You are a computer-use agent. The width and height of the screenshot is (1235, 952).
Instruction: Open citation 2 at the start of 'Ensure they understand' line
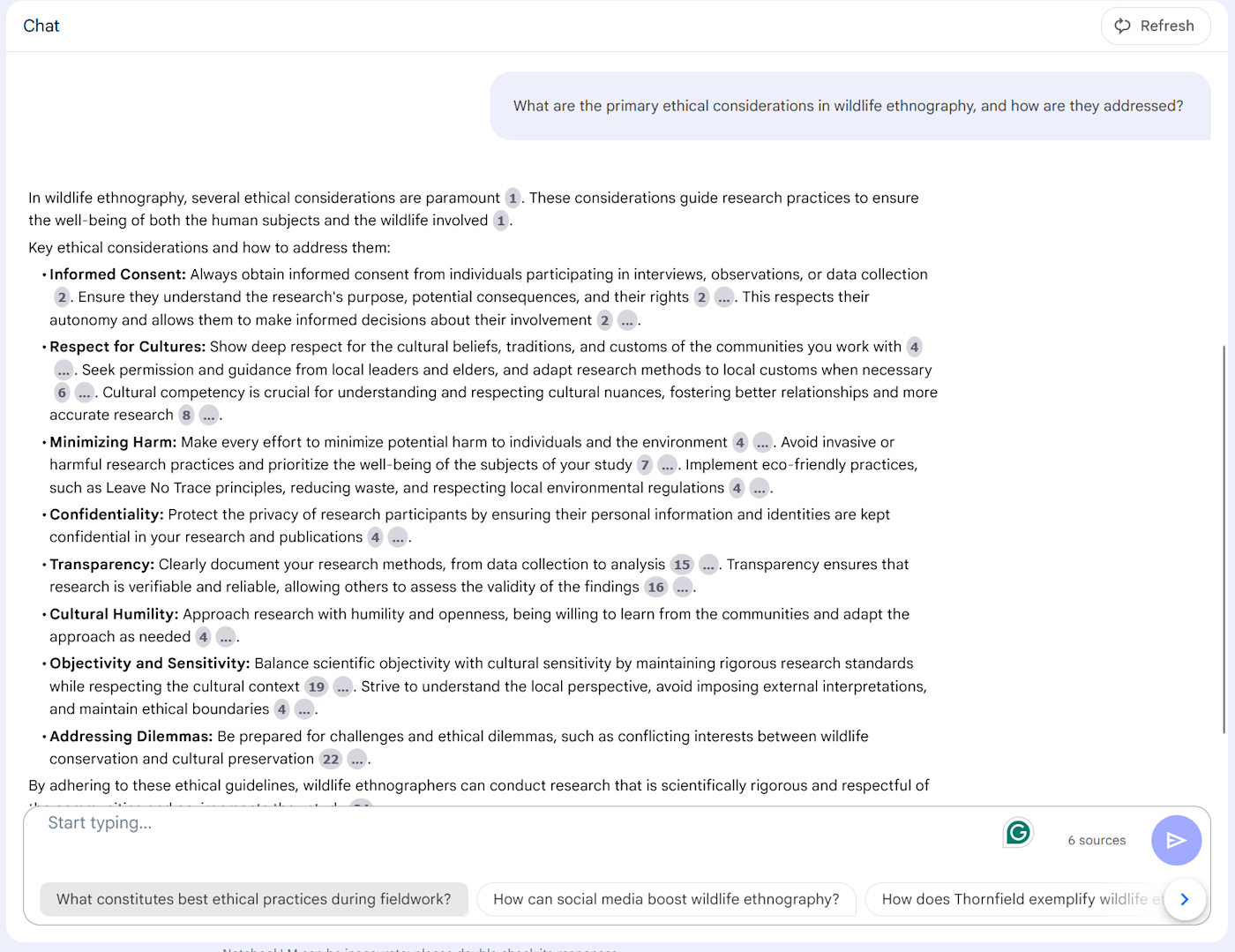[62, 296]
